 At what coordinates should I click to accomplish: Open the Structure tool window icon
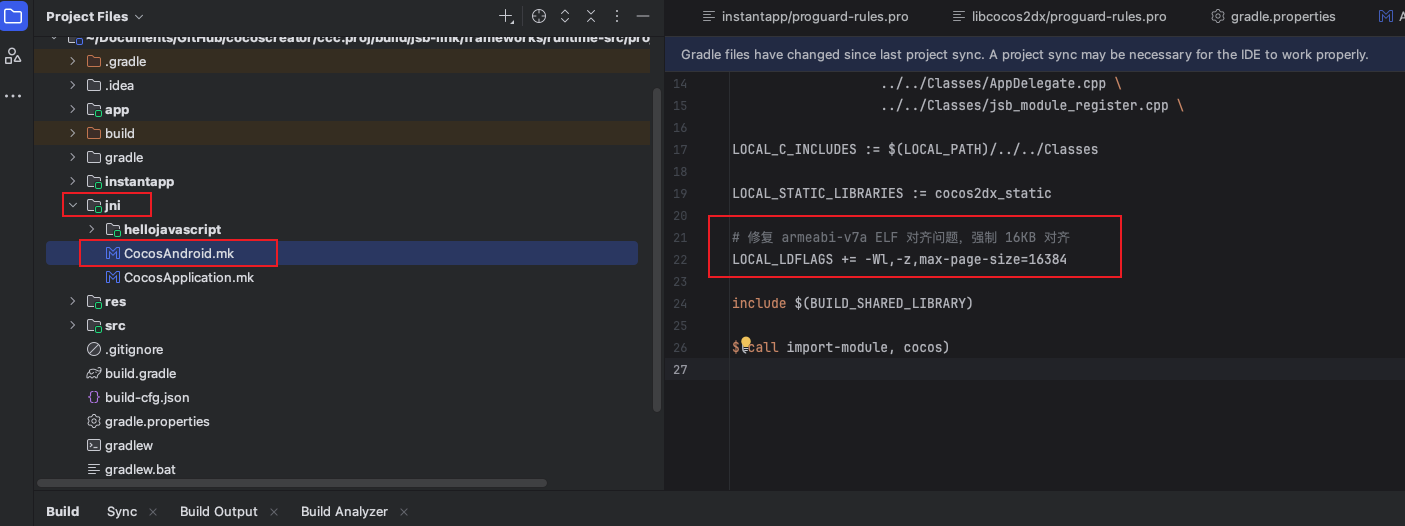click(x=14, y=56)
